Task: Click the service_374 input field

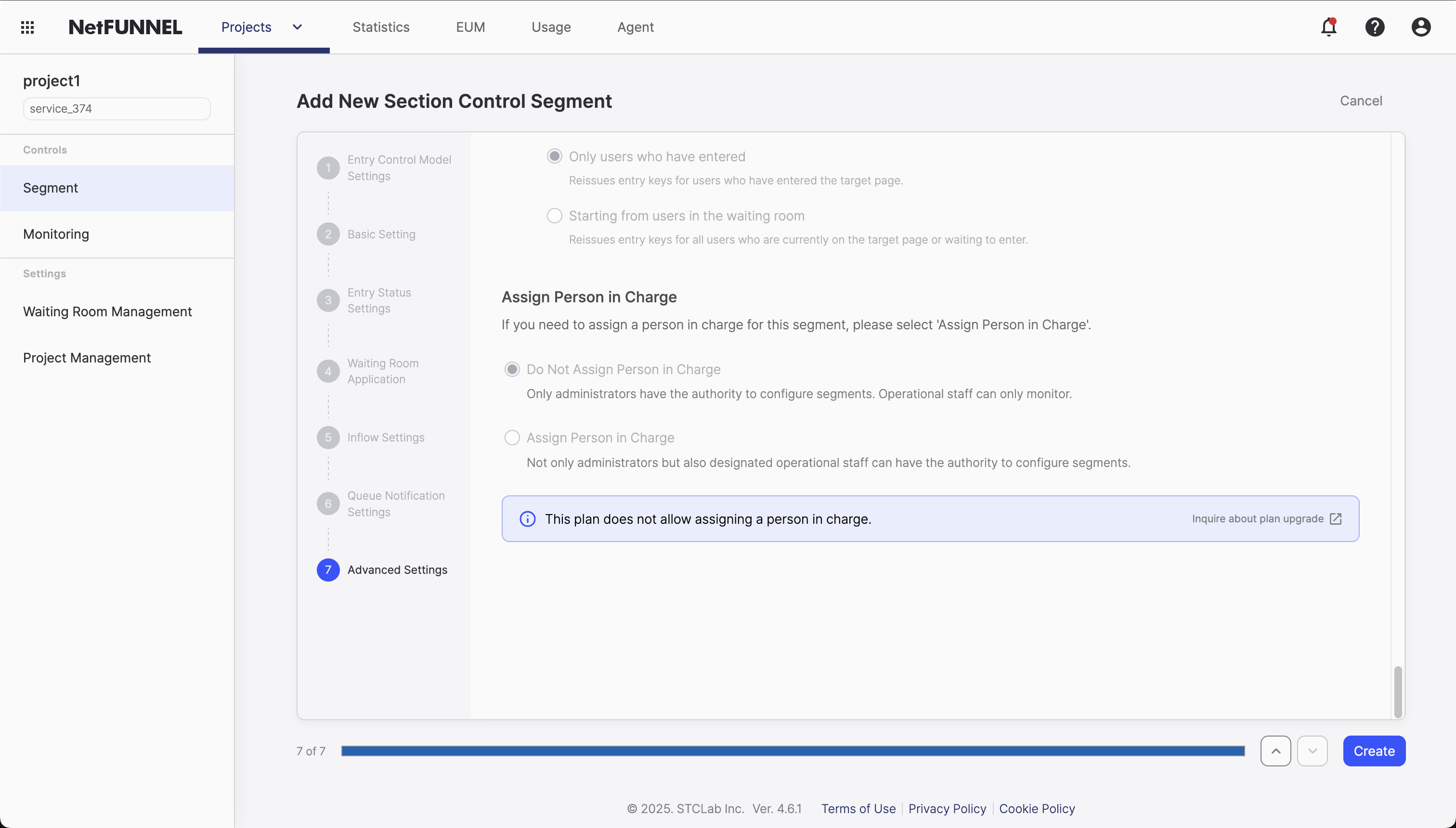Action: [116, 108]
